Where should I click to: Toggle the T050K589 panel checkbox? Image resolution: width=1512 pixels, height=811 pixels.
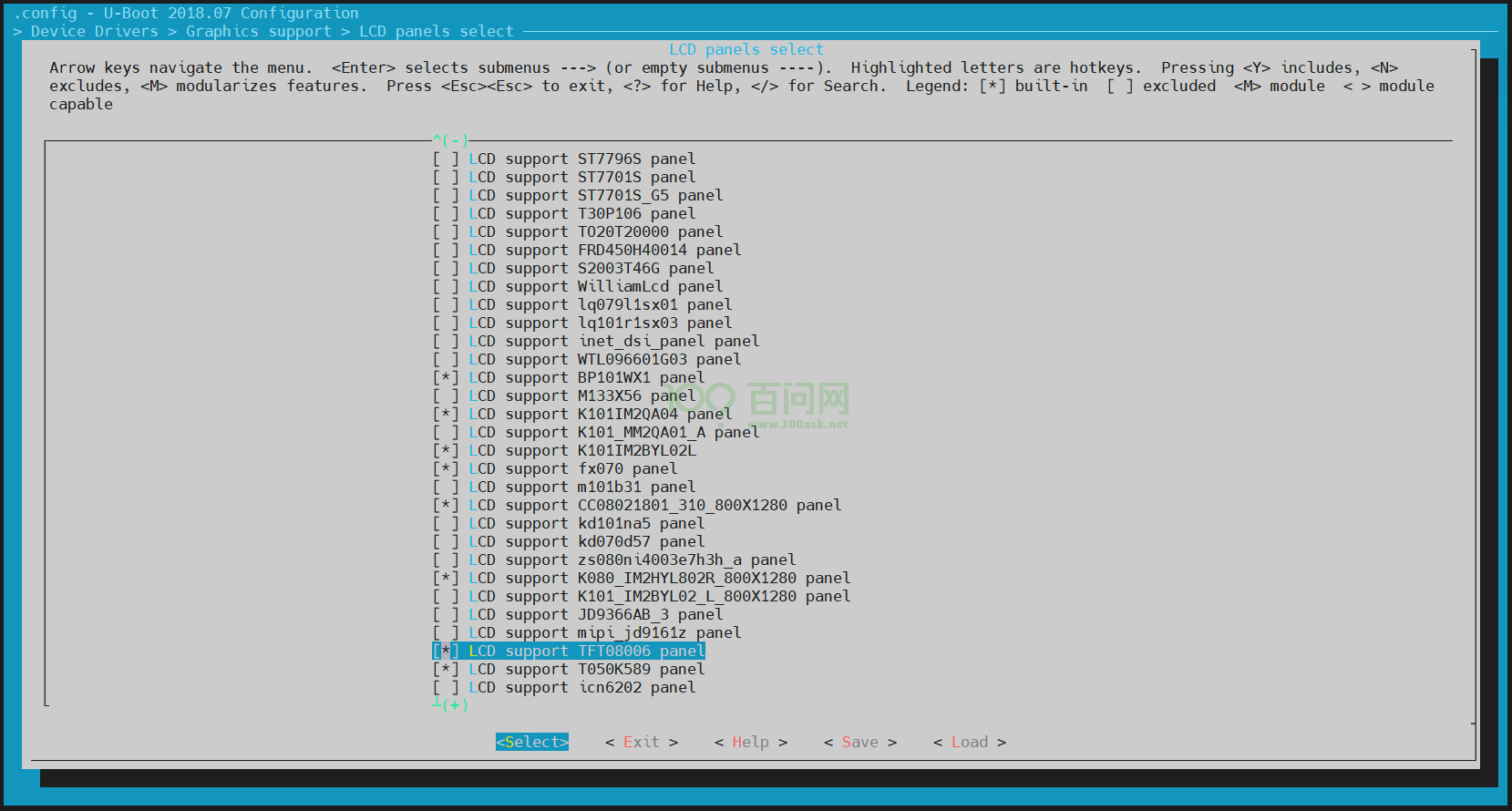point(446,670)
